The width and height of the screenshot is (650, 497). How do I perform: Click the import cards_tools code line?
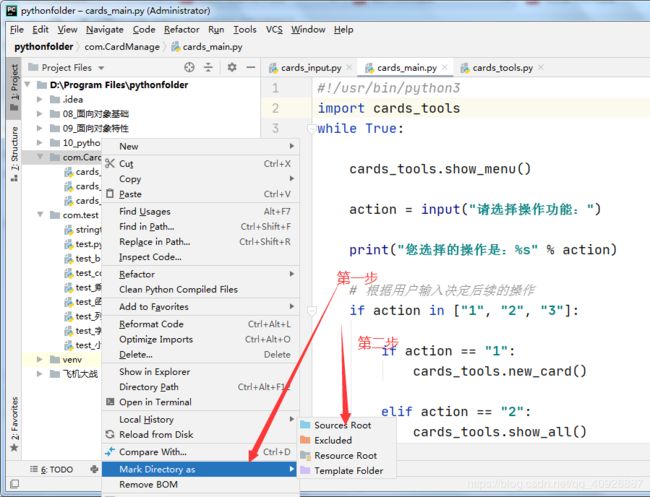[x=388, y=108]
